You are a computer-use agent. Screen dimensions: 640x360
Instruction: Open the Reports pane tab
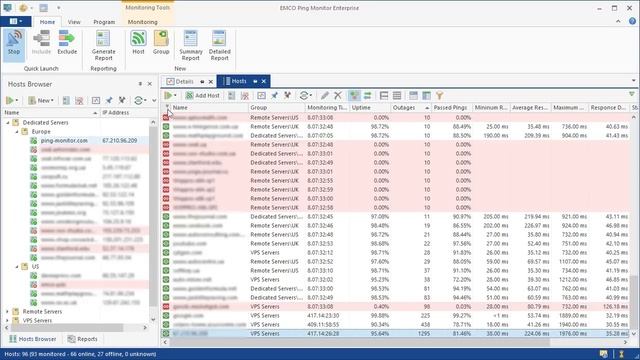click(x=82, y=339)
